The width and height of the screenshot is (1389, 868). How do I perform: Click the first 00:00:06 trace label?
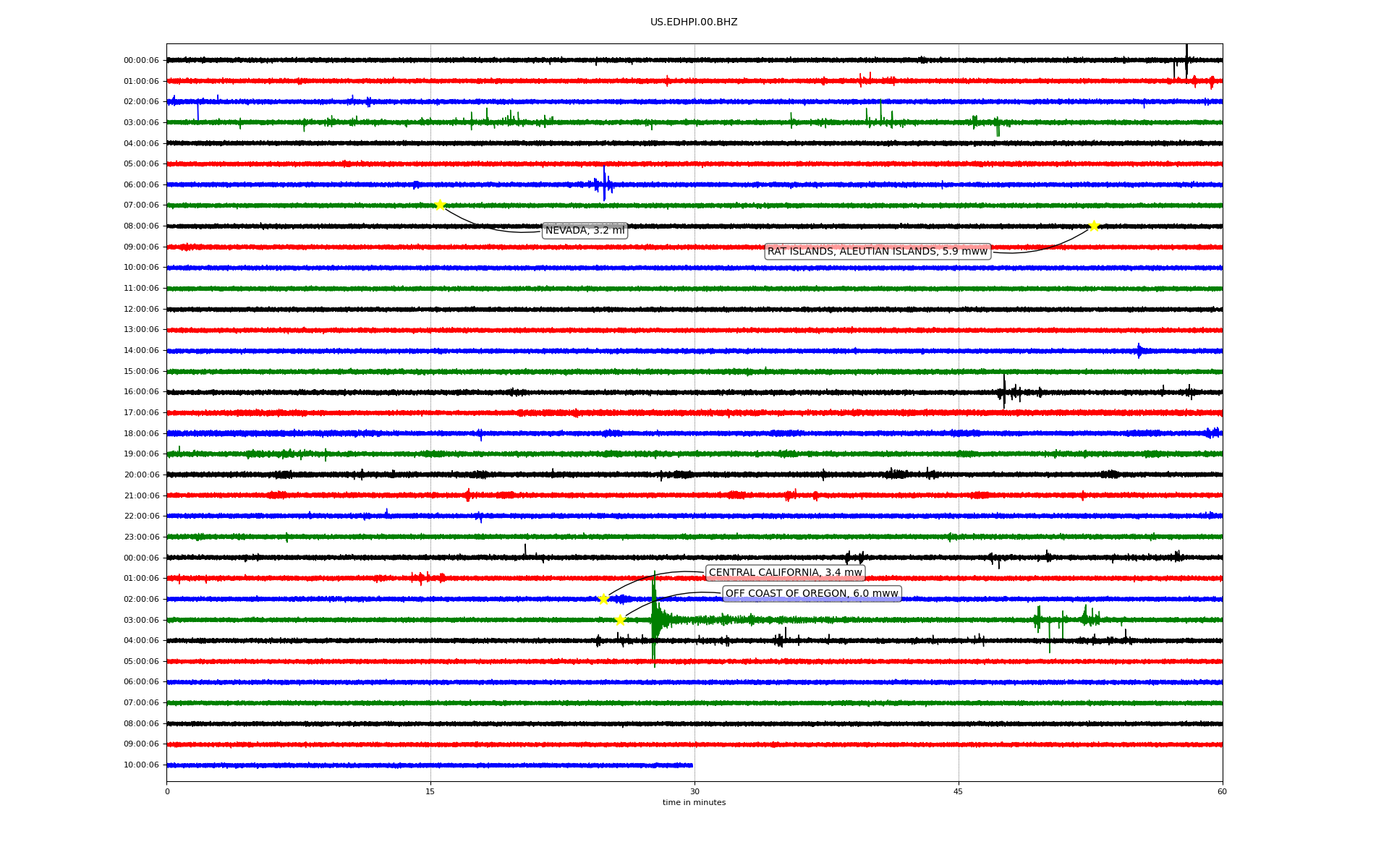point(141,61)
